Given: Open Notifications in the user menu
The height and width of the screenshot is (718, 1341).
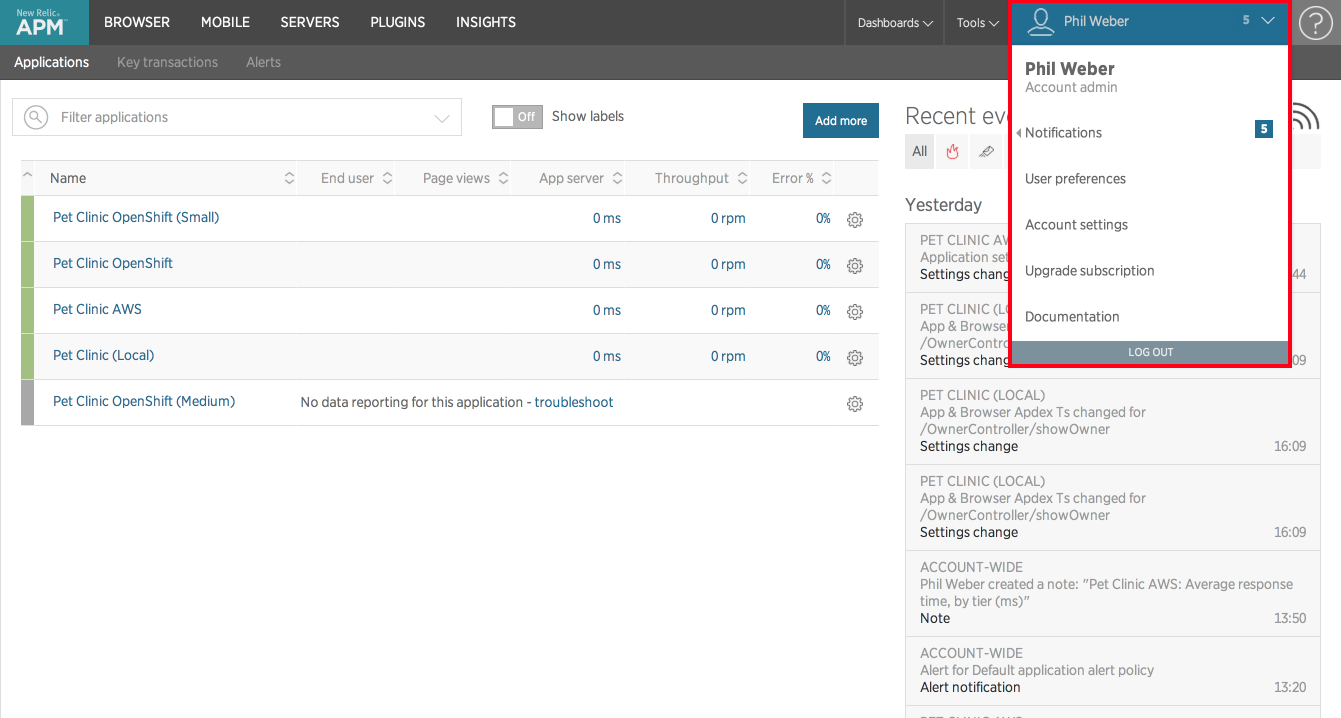Looking at the screenshot, I should coord(1063,133).
